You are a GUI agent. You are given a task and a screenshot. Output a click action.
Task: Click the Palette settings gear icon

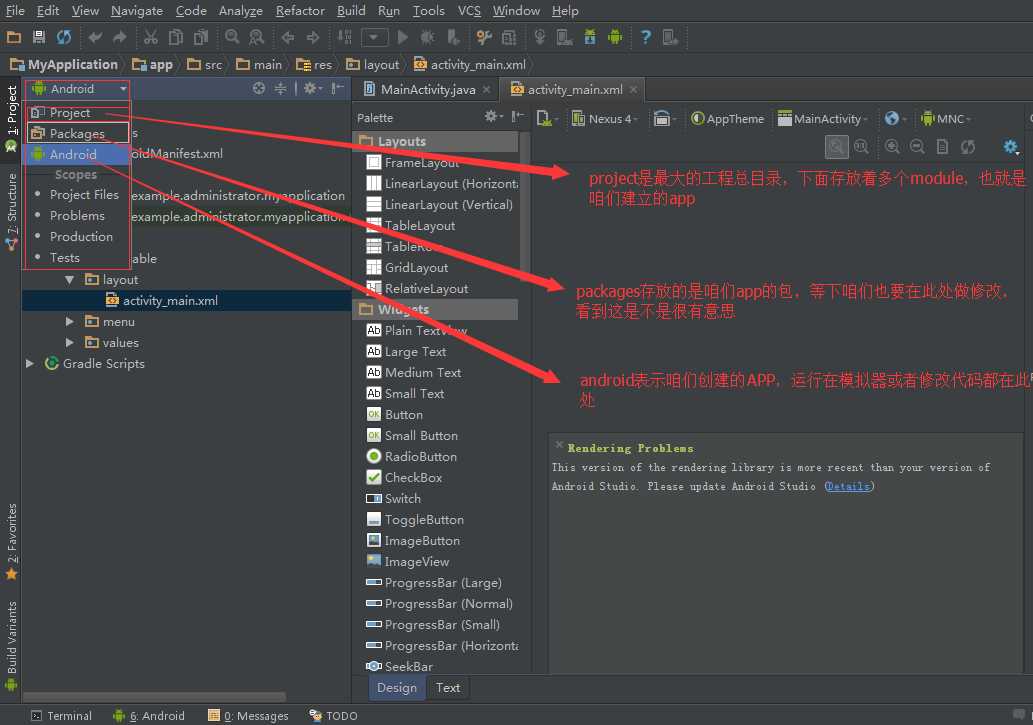[x=493, y=117]
